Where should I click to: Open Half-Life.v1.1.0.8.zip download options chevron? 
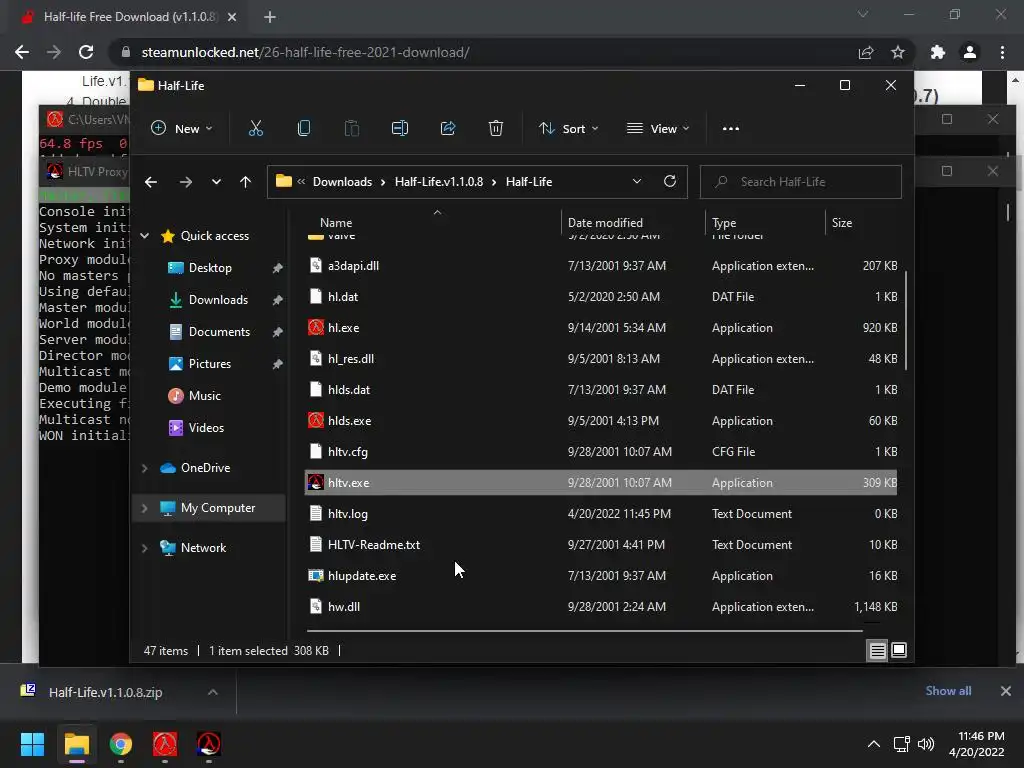click(x=213, y=692)
